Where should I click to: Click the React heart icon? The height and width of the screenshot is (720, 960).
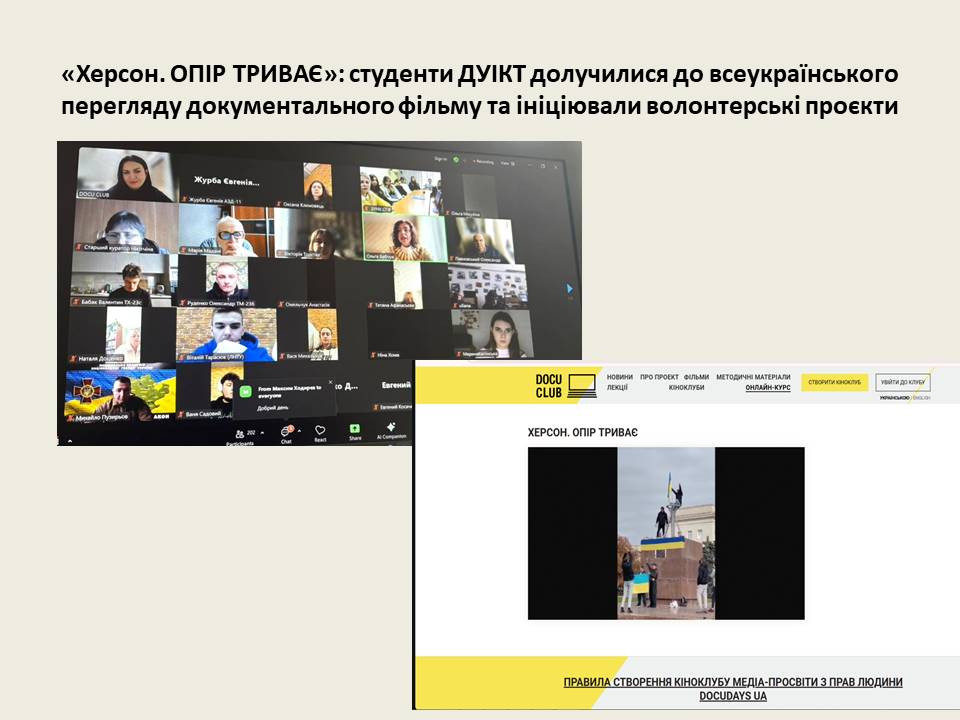(x=320, y=428)
